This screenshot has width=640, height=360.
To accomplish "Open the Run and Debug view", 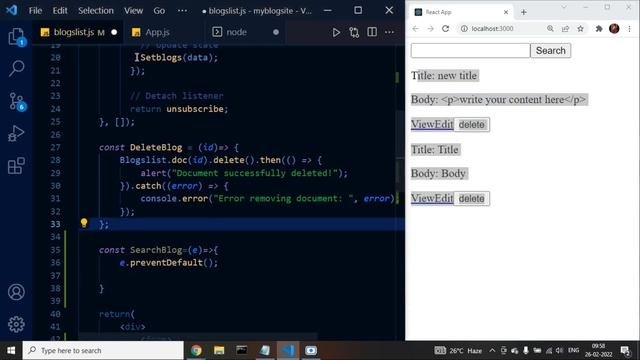I will click(16, 133).
